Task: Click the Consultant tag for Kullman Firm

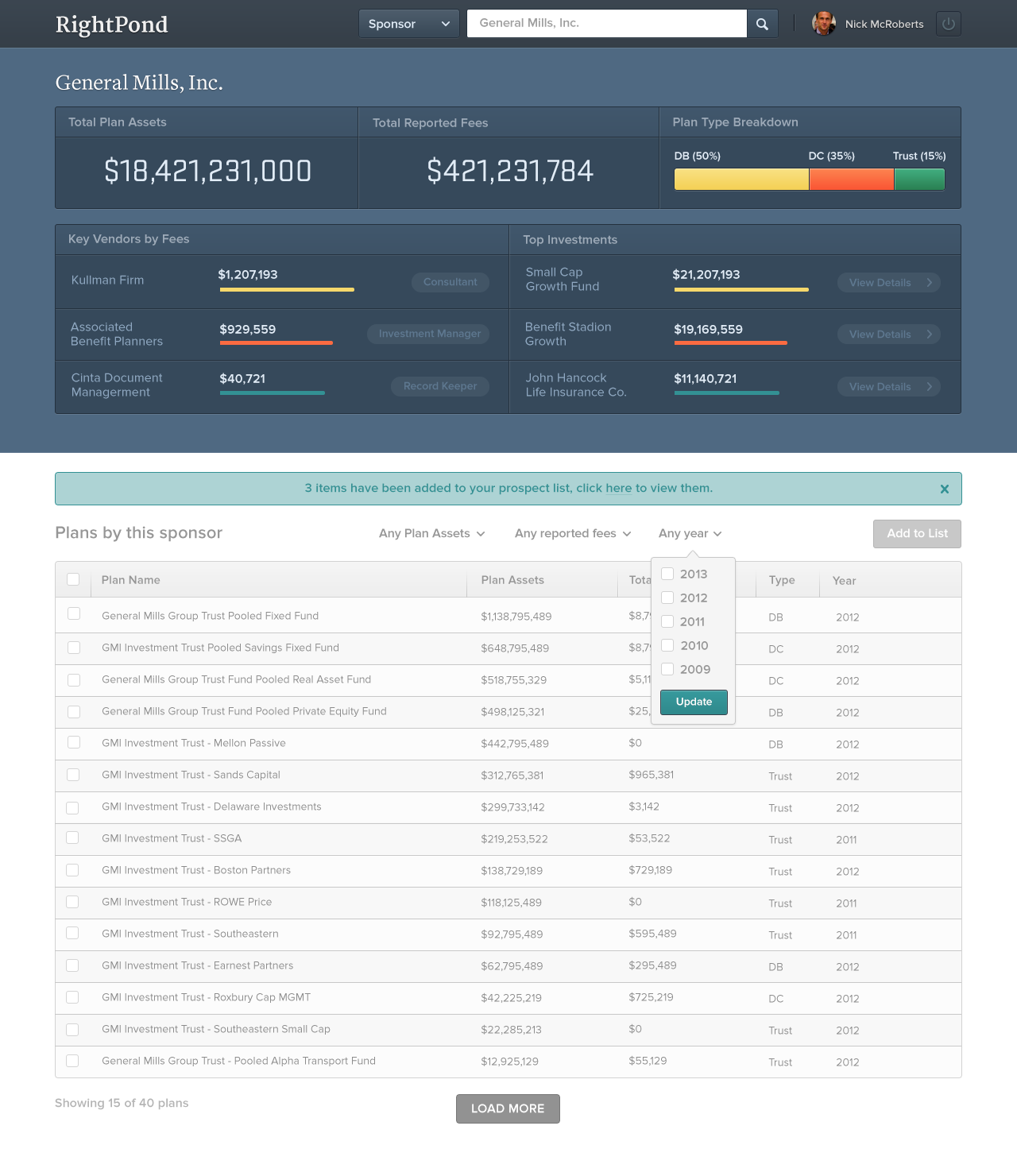Action: (450, 282)
